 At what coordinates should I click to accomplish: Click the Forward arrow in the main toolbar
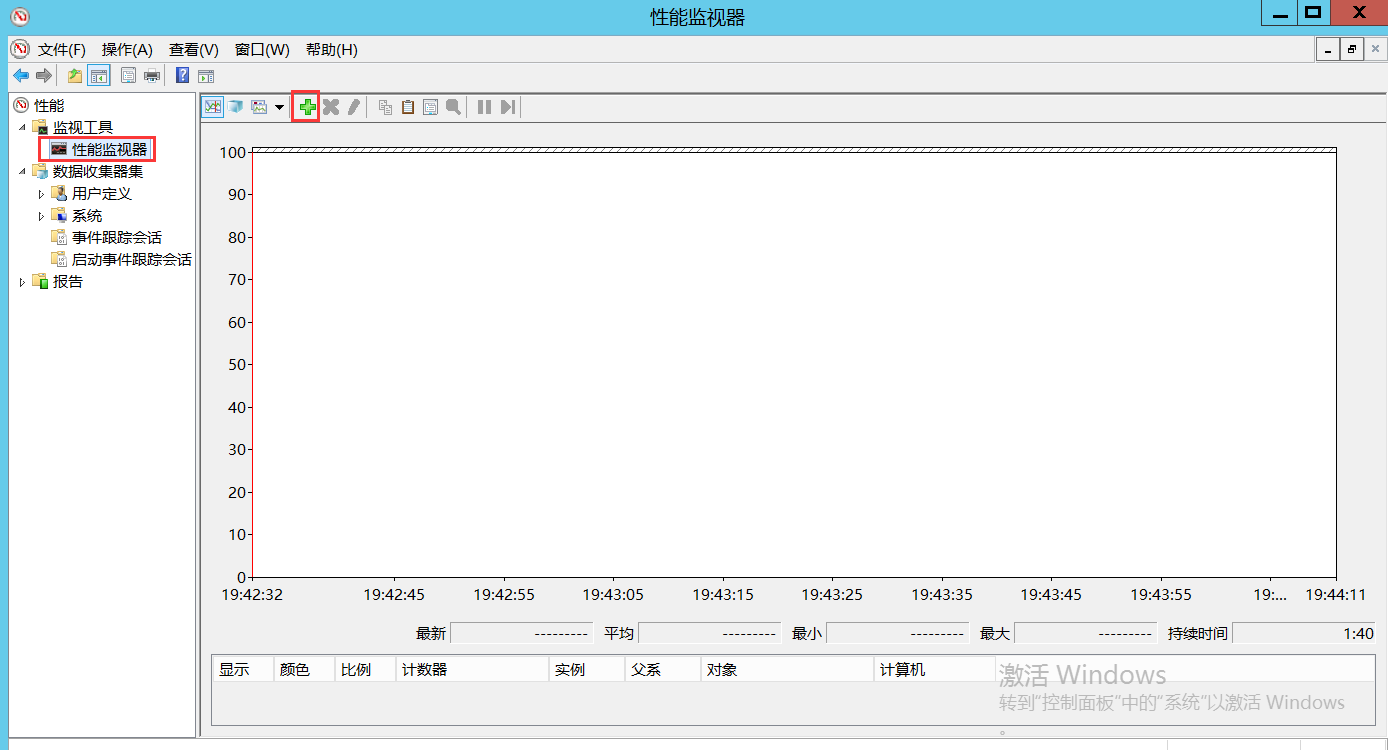pyautogui.click(x=44, y=76)
